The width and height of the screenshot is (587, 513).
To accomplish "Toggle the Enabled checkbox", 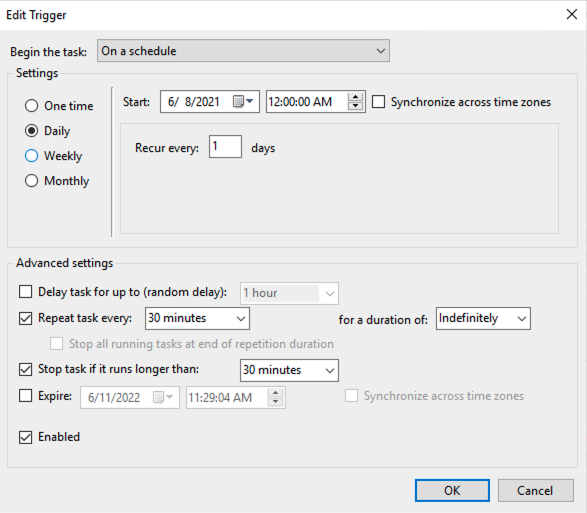I will click(x=25, y=437).
